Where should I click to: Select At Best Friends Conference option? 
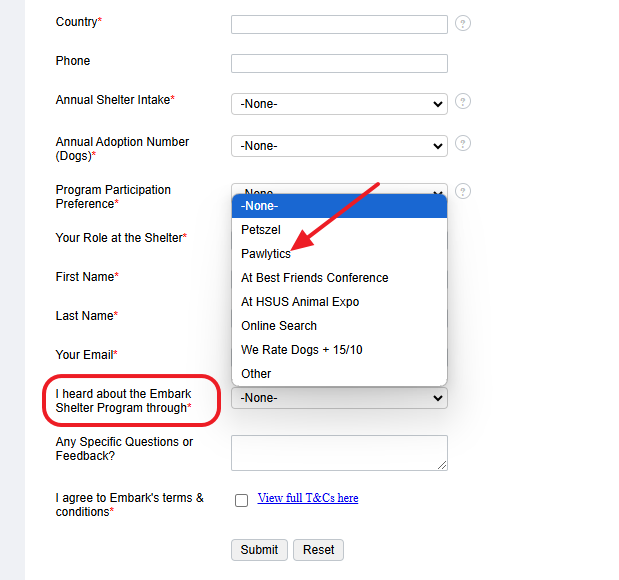click(x=339, y=278)
